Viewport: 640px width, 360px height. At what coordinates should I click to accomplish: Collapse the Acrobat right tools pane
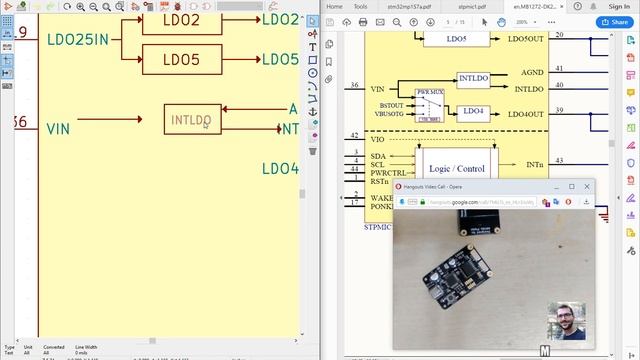[x=618, y=198]
